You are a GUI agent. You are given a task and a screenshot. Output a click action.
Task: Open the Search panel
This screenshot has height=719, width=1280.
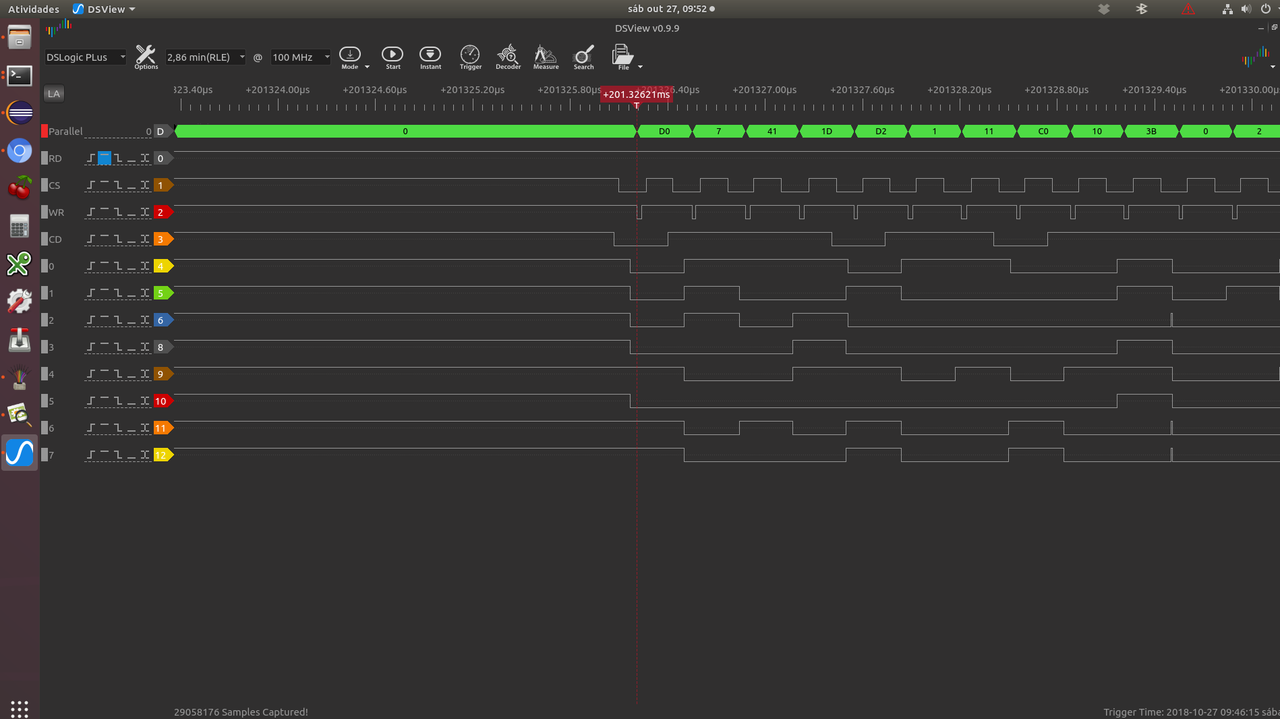tap(584, 56)
